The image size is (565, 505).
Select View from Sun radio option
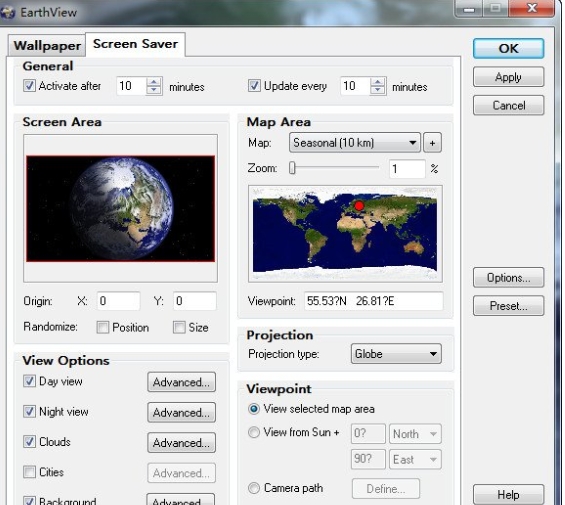point(254,432)
